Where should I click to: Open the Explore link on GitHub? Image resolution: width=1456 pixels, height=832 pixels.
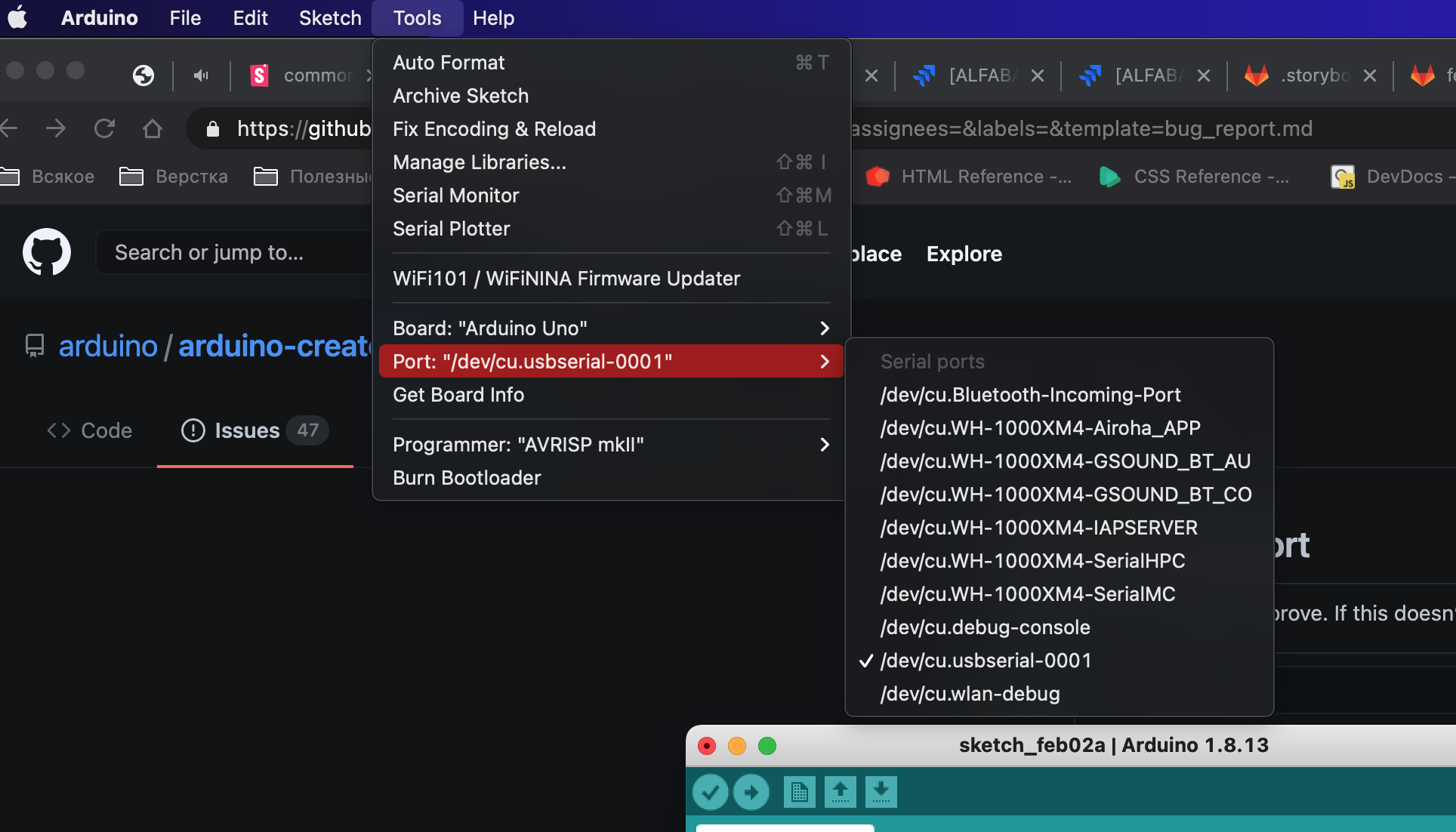pos(964,254)
